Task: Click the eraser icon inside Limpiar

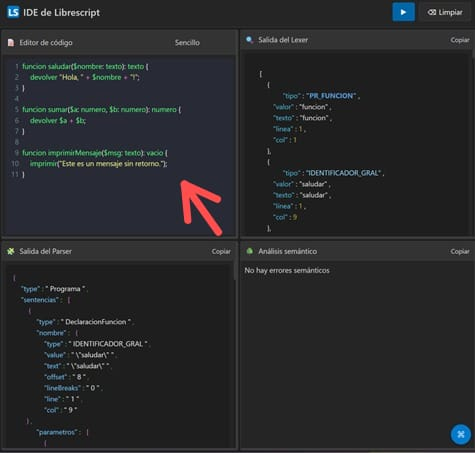Action: coord(432,12)
